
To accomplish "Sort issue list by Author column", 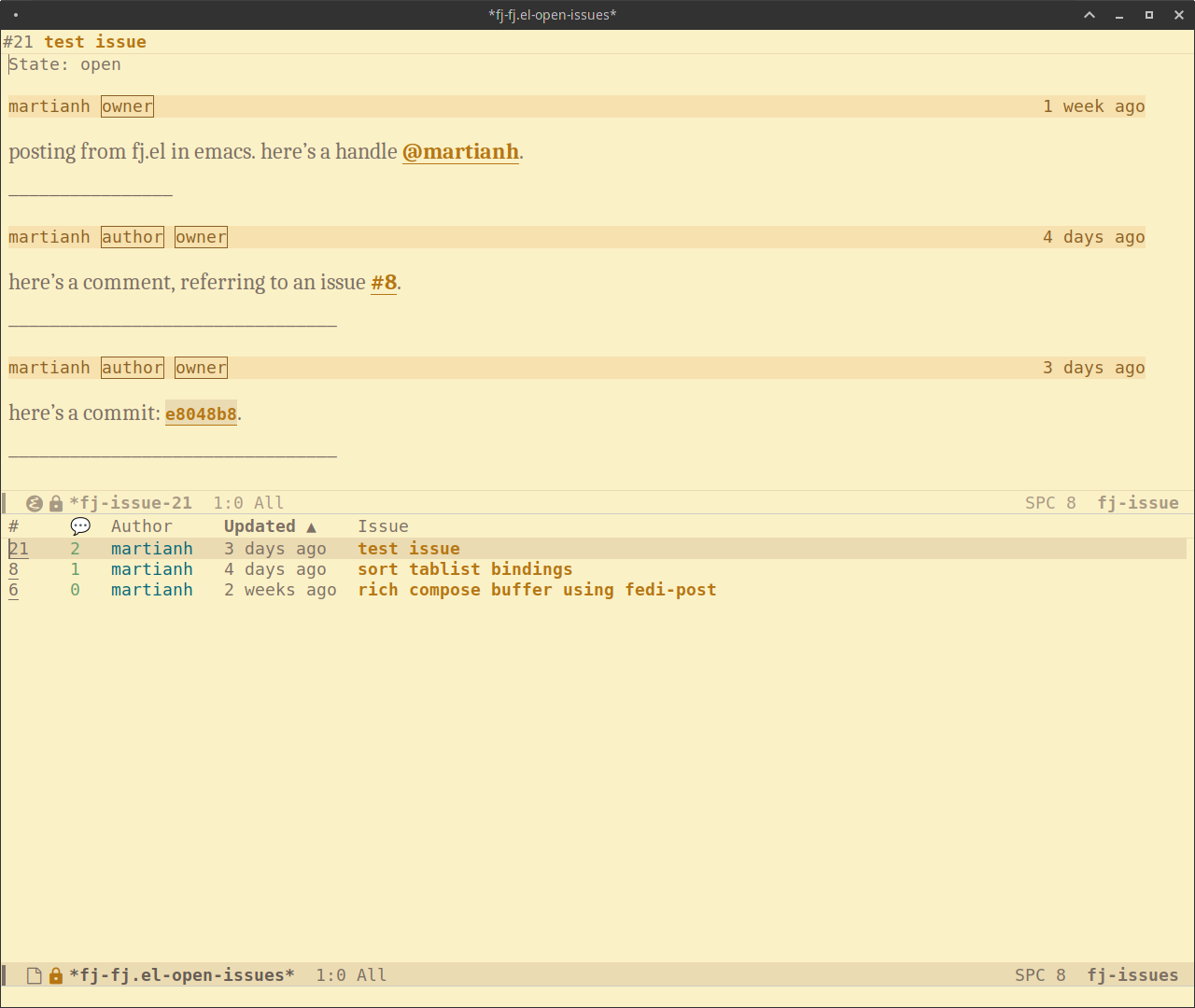I will click(141, 526).
